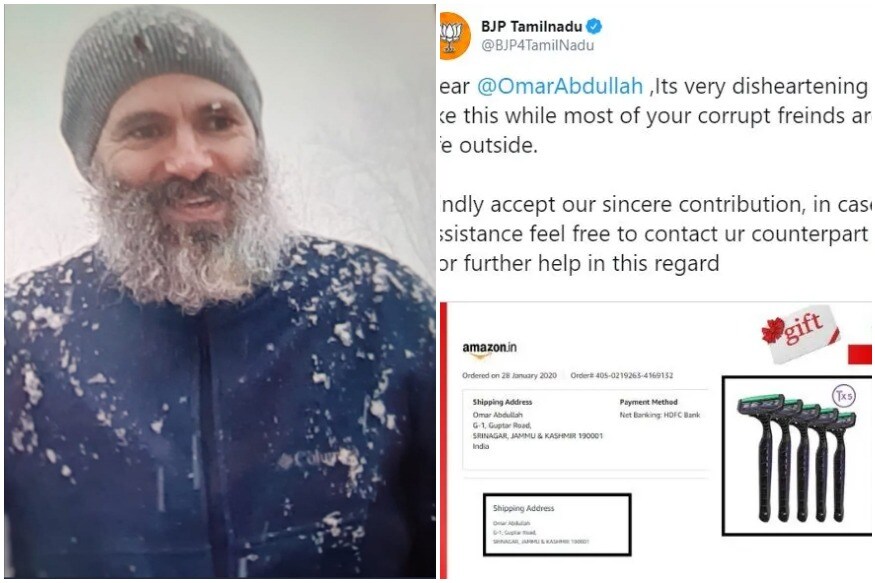Click the red rectangle beside gift tag
875x583 pixels.
860,355
